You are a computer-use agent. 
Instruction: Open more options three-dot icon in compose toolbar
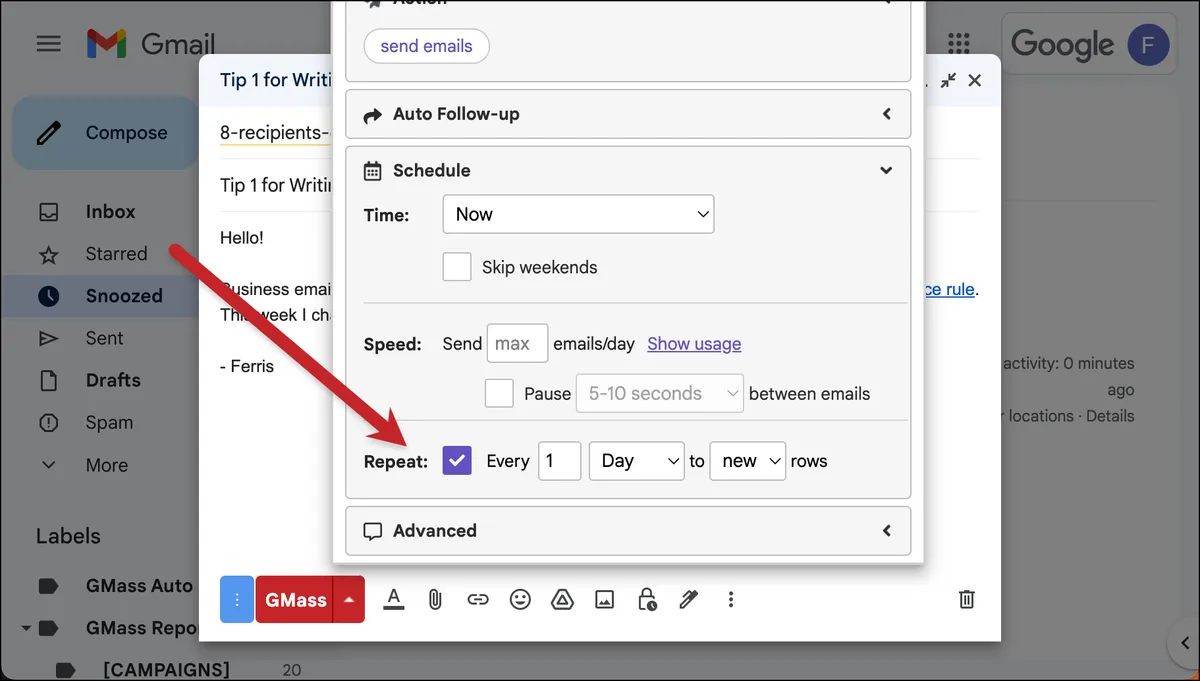[x=731, y=600]
